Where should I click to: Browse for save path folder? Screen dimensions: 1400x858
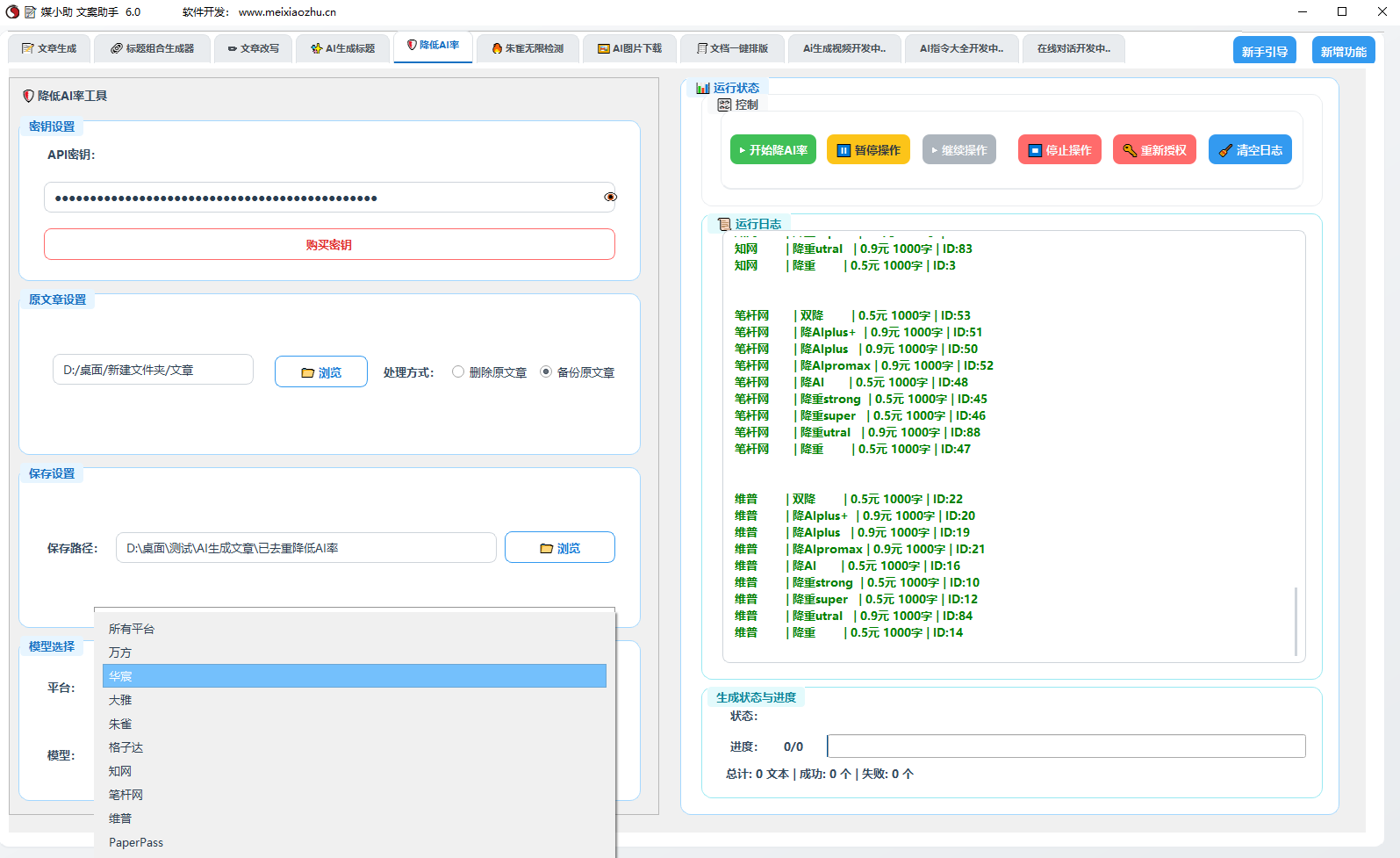559,548
